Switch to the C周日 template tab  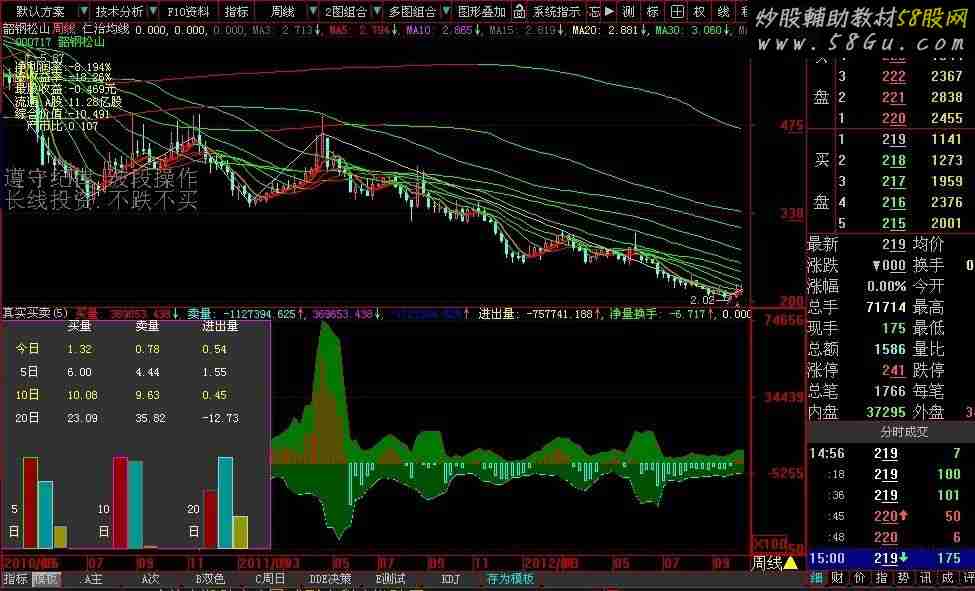click(x=270, y=579)
